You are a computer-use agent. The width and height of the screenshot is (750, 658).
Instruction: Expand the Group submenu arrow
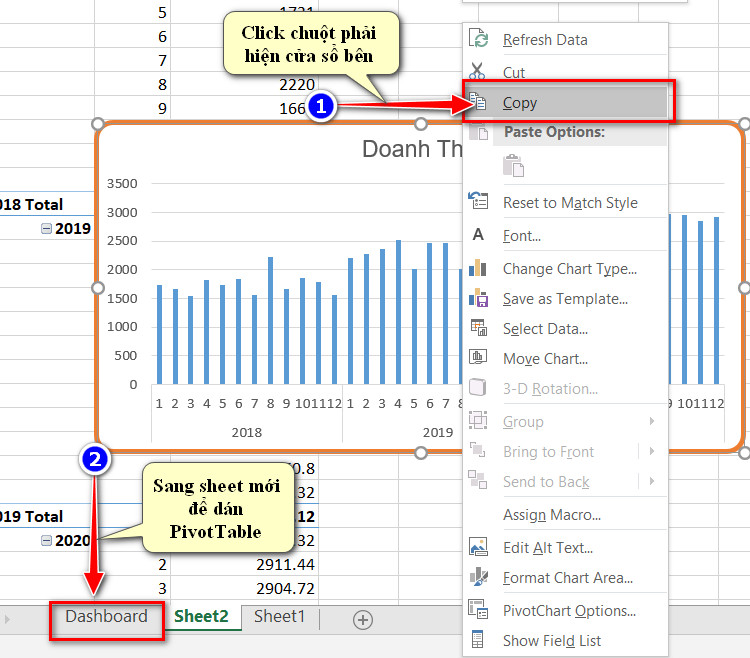pyautogui.click(x=651, y=421)
